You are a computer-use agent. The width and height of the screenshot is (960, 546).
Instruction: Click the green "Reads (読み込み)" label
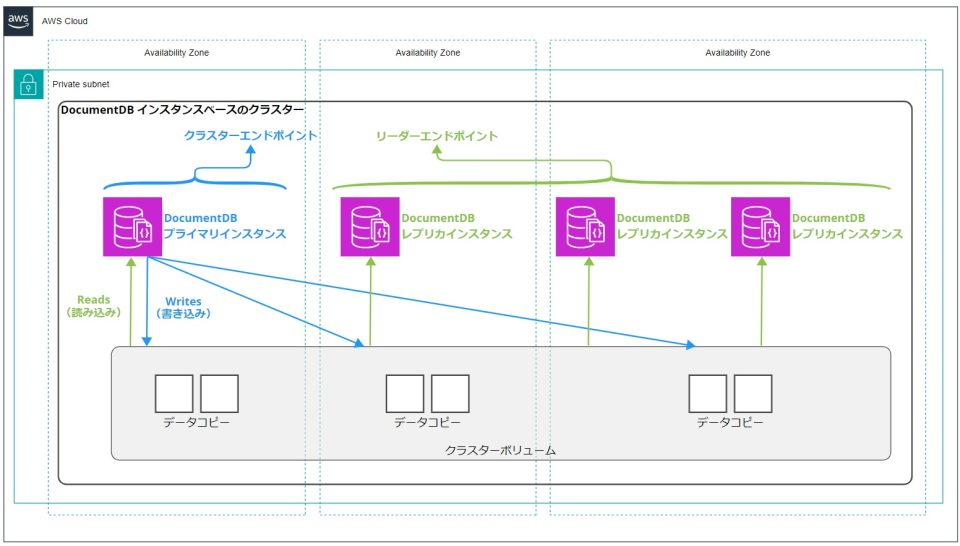pos(94,306)
